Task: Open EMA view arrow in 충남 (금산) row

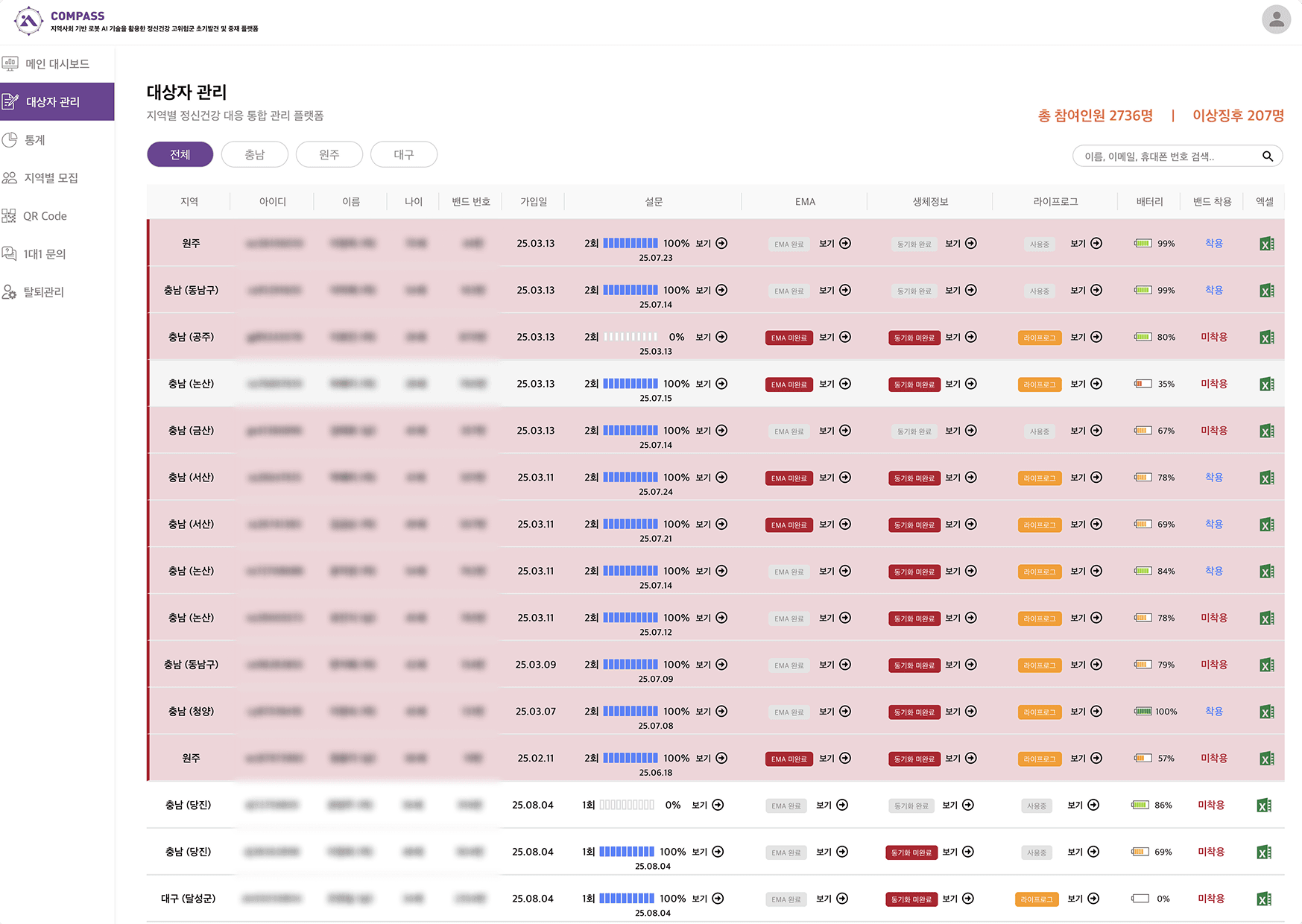Action: [845, 431]
